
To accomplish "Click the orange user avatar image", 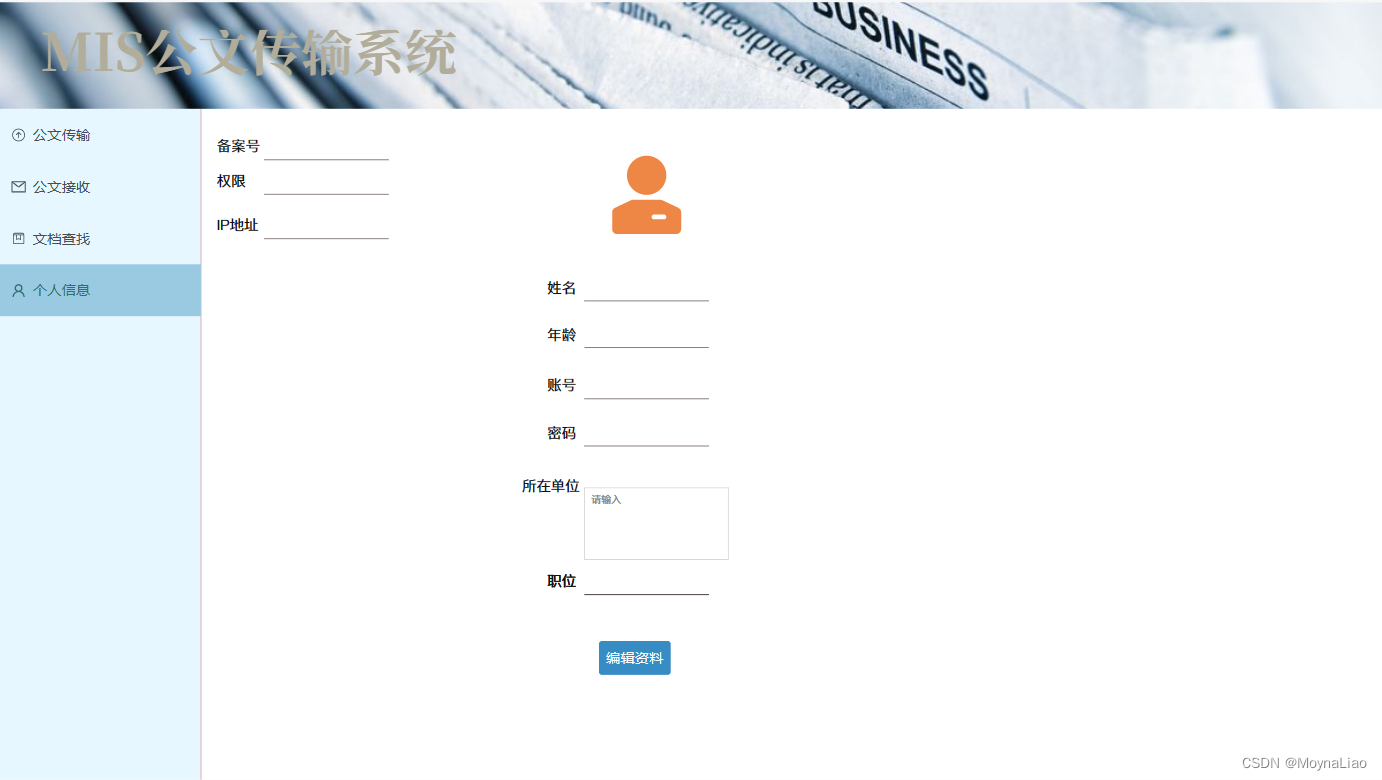I will pyautogui.click(x=646, y=193).
